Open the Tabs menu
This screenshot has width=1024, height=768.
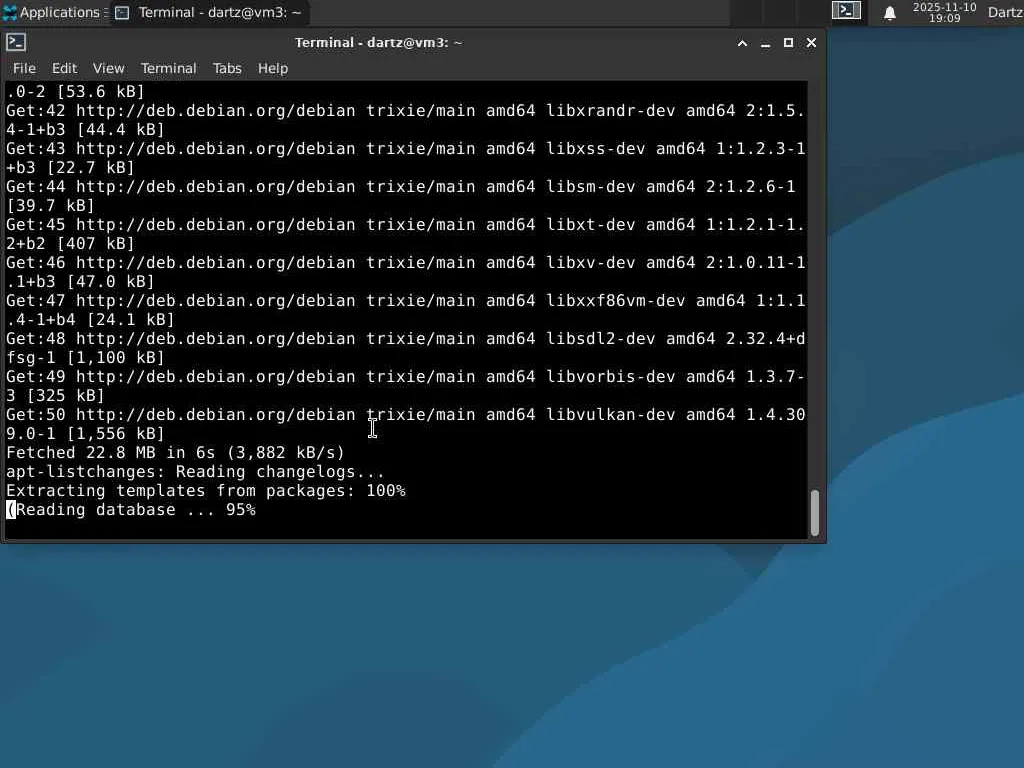point(227,68)
